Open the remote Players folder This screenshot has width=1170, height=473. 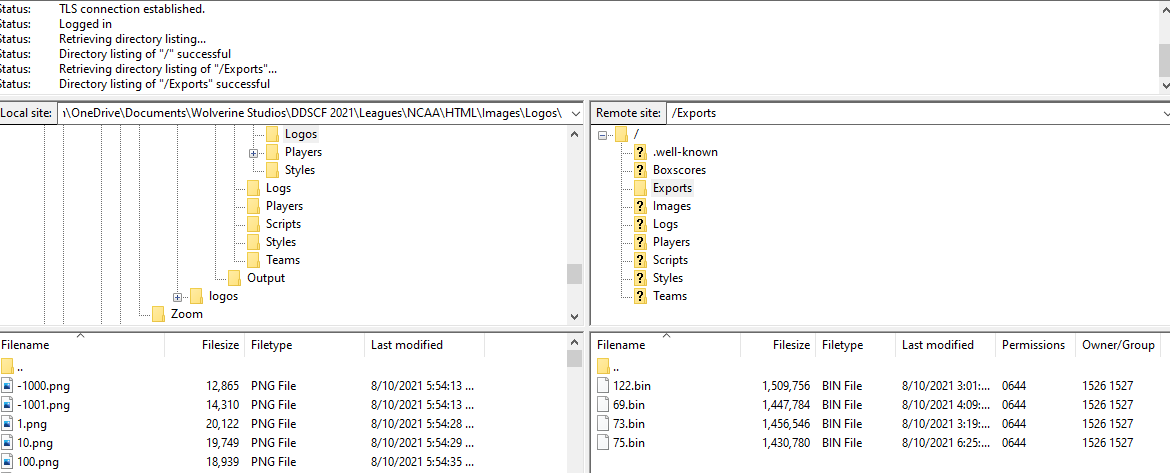click(x=671, y=242)
